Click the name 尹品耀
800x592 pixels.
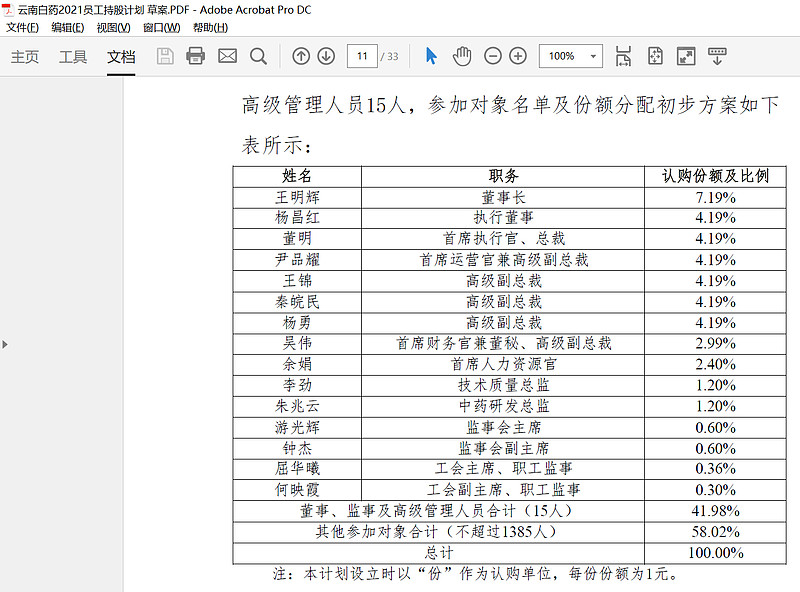click(x=297, y=260)
